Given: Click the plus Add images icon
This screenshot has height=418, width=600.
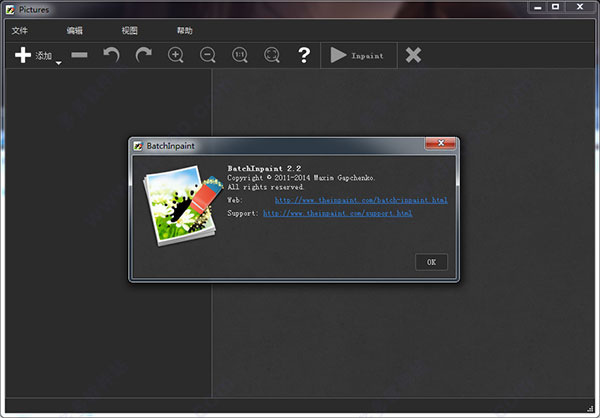Looking at the screenshot, I should coord(23,55).
